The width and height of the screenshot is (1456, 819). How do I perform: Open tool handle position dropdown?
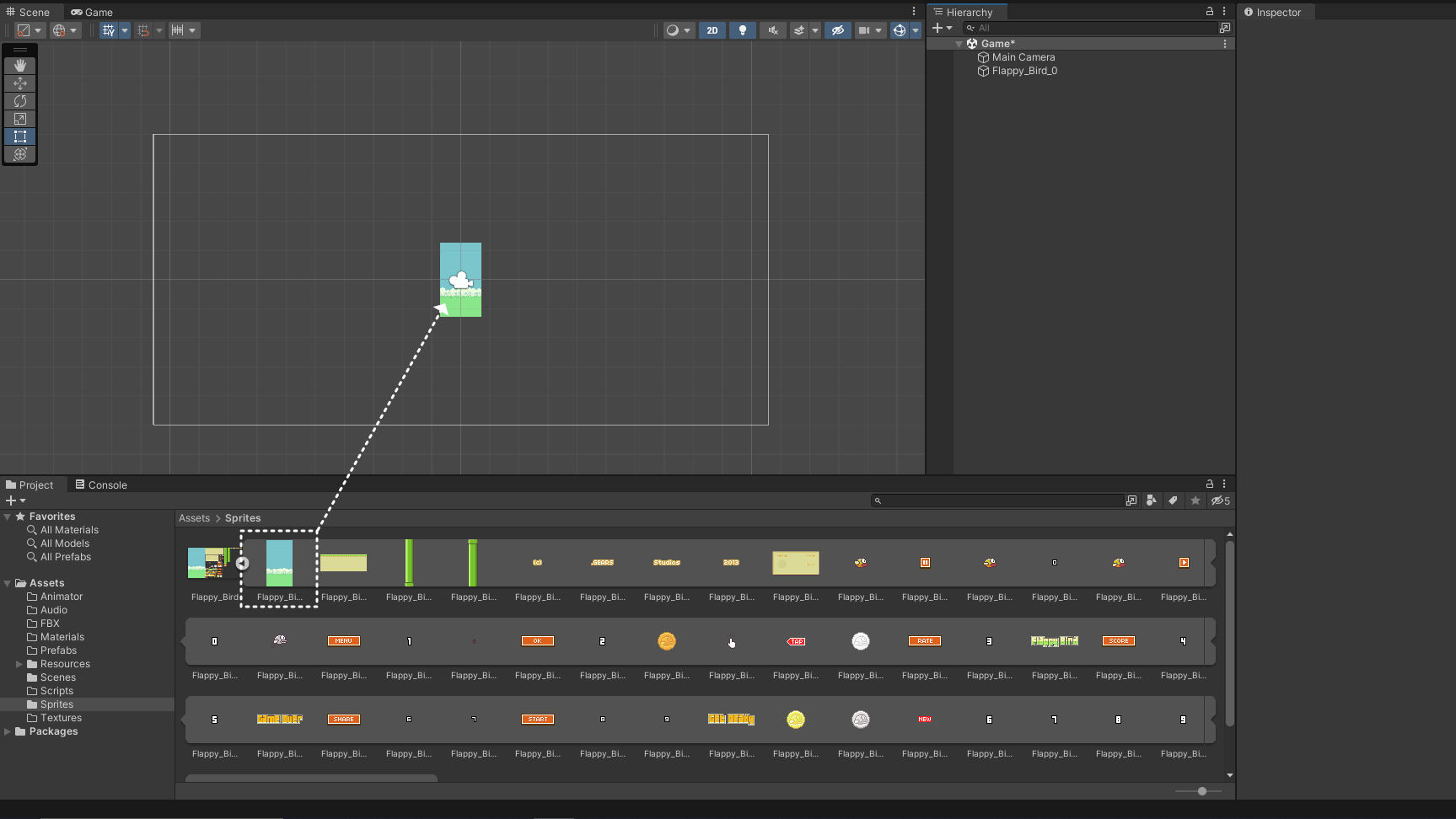coord(30,30)
